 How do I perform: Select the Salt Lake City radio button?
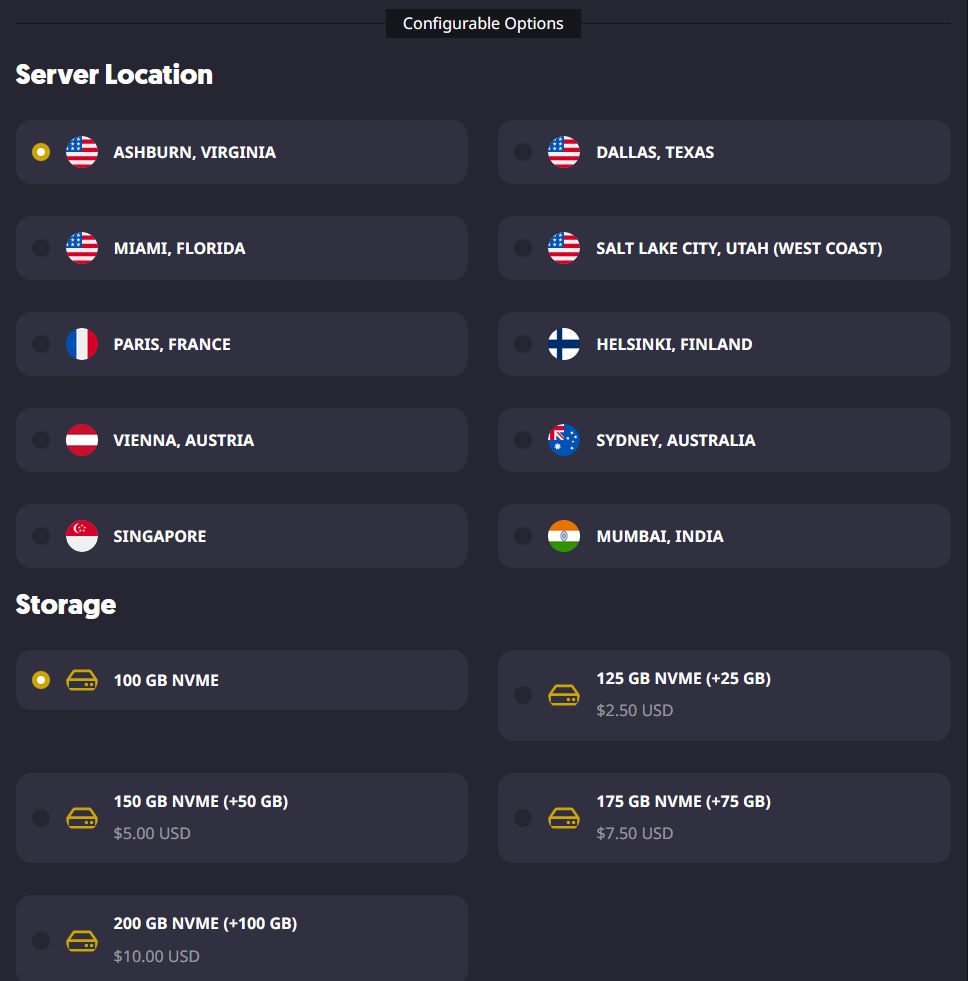[523, 248]
